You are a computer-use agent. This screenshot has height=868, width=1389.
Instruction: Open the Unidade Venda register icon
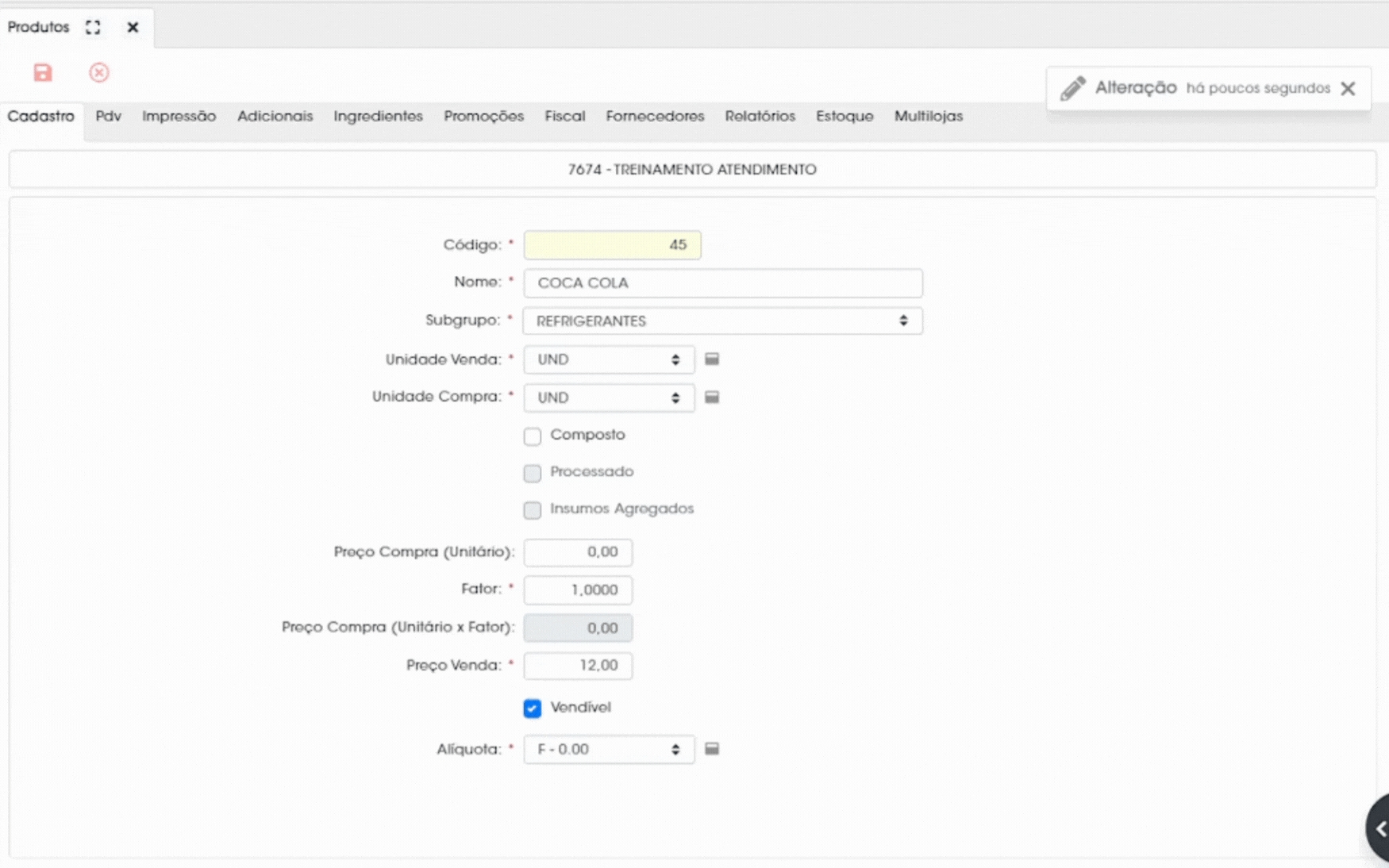pyautogui.click(x=712, y=359)
